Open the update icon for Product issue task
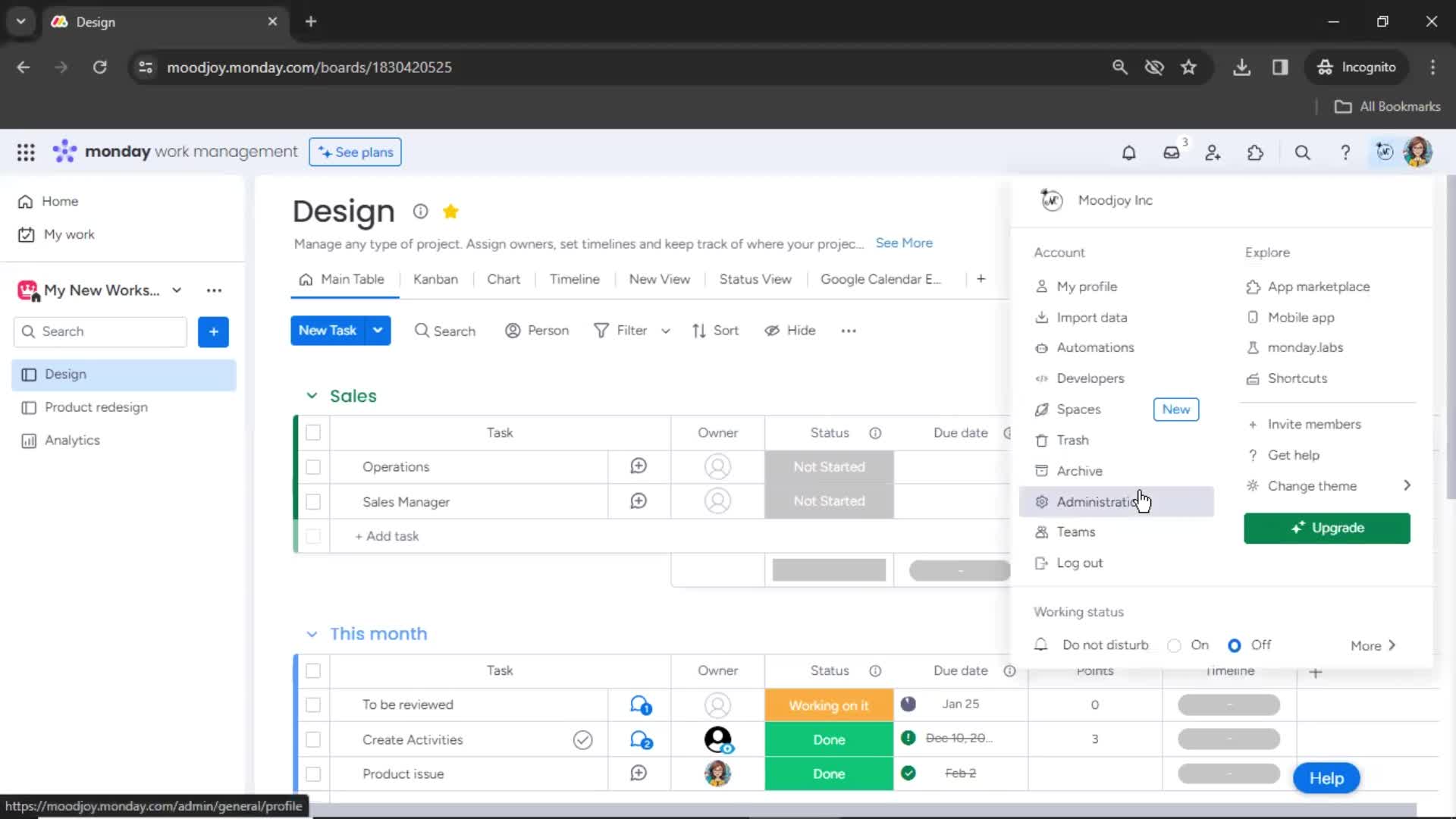Screen dimensions: 1456x819 coord(639,773)
